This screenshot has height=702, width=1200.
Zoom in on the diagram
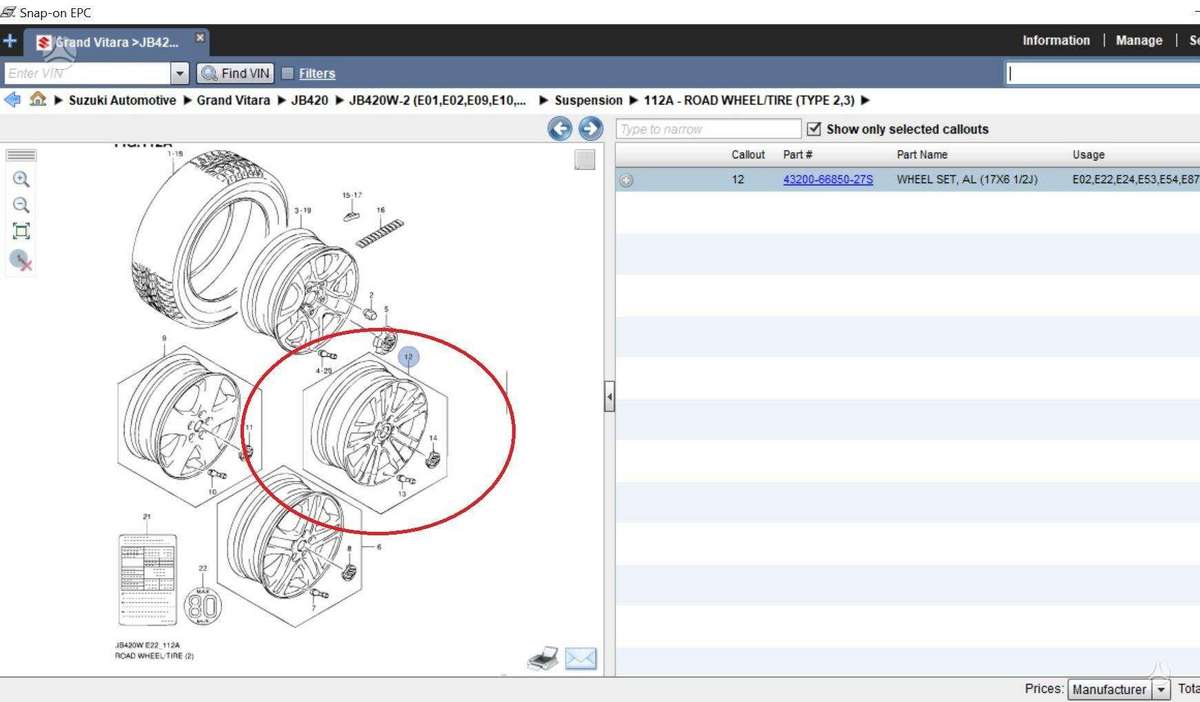(21, 180)
